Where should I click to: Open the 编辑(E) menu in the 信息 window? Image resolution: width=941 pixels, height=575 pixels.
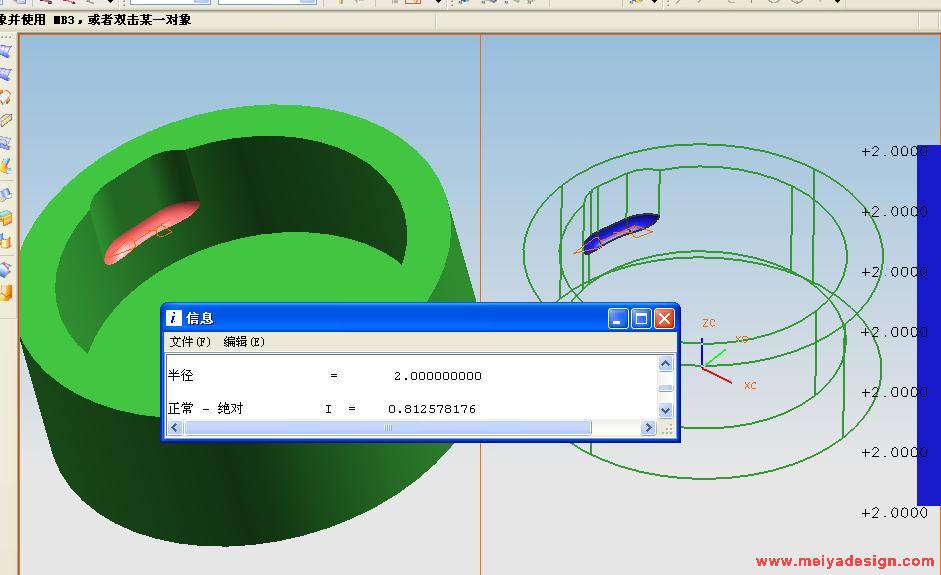point(244,342)
